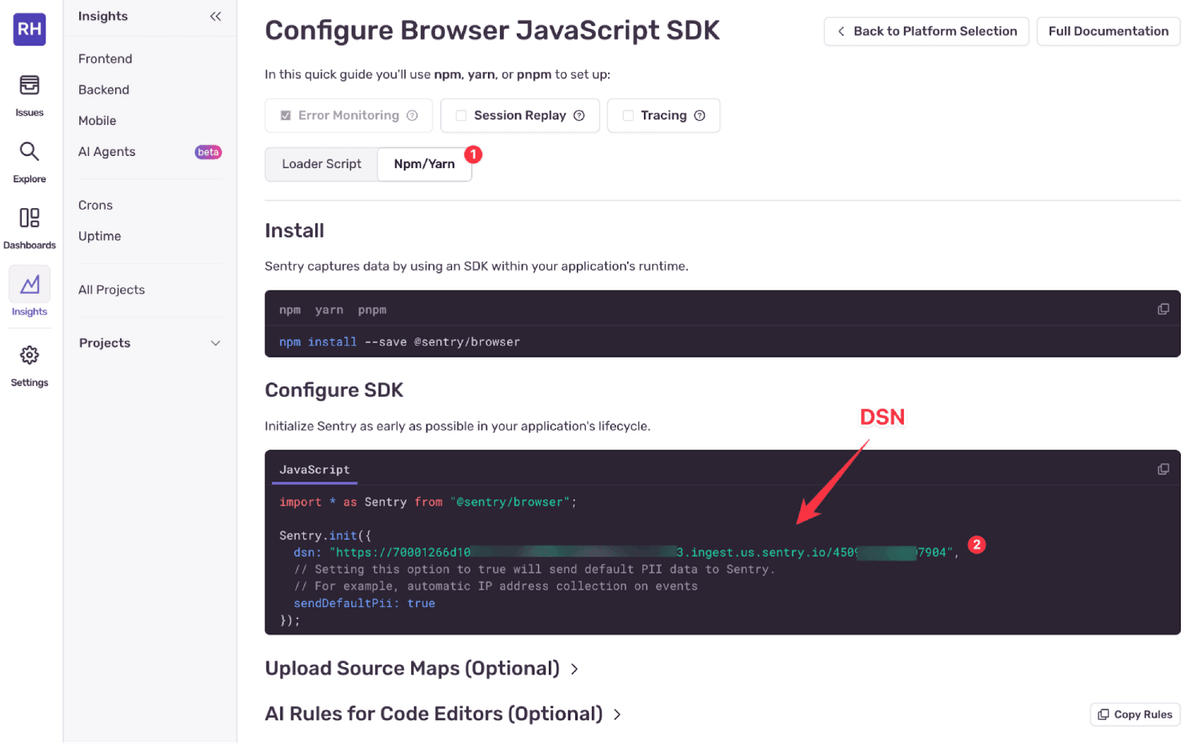Viewport: 1200px width, 744px height.
Task: Copy the Sentry.init configuration code
Action: pyautogui.click(x=1163, y=468)
